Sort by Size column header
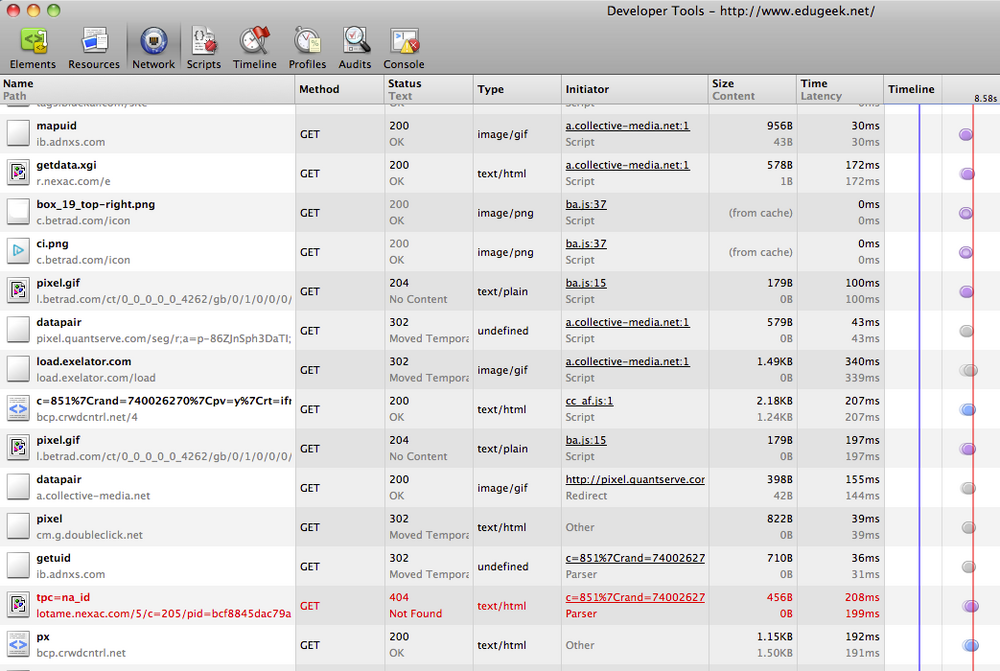This screenshot has width=1000, height=671. pos(753,89)
